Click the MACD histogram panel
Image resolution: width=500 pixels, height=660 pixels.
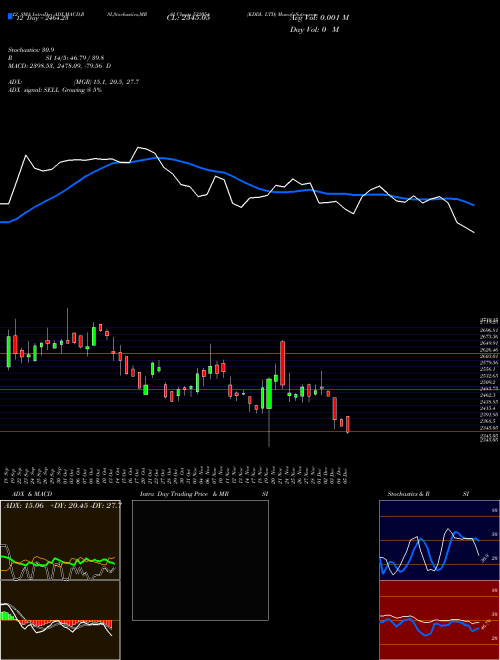[x=60, y=620]
